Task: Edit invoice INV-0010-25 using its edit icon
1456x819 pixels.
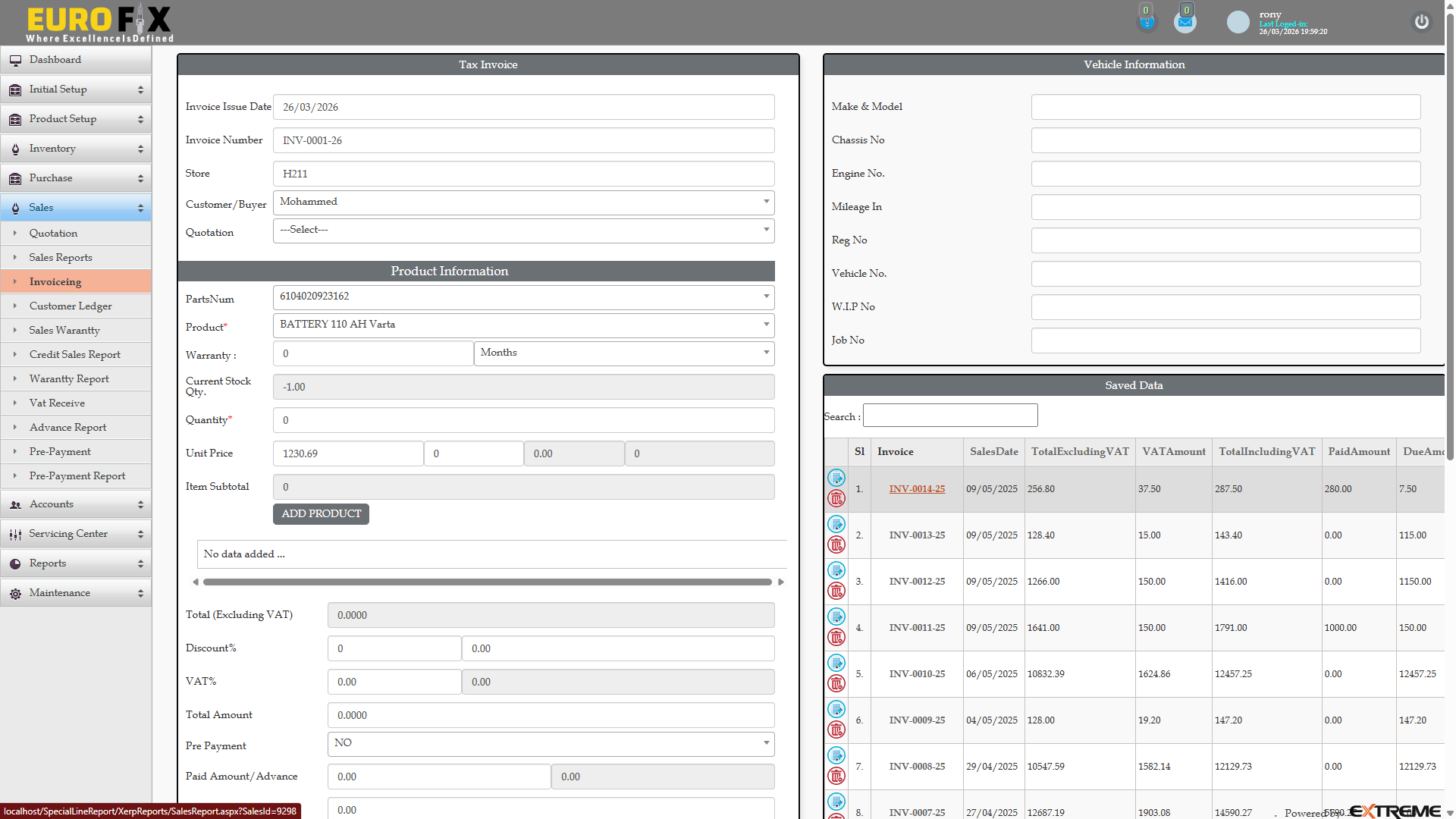Action: (836, 662)
